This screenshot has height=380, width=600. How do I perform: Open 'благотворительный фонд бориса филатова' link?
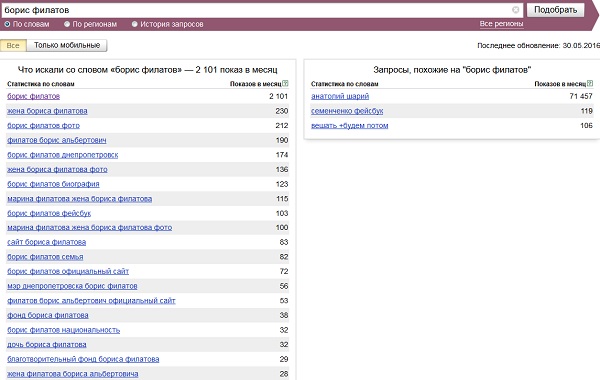tap(83, 359)
